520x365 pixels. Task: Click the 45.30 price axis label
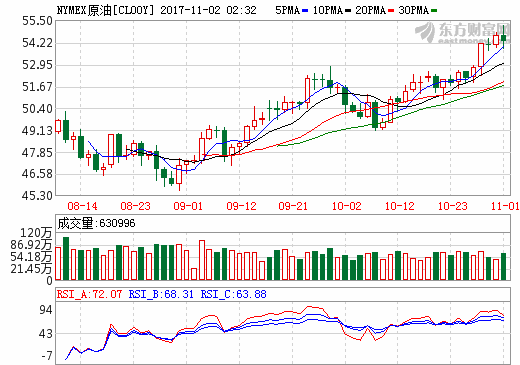pos(37,196)
